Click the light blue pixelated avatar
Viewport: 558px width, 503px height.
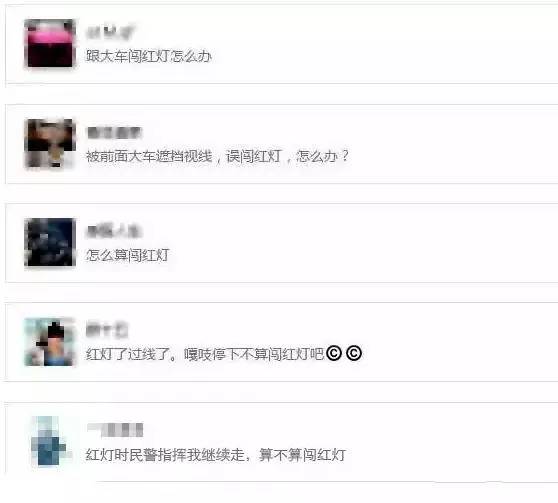[49, 441]
